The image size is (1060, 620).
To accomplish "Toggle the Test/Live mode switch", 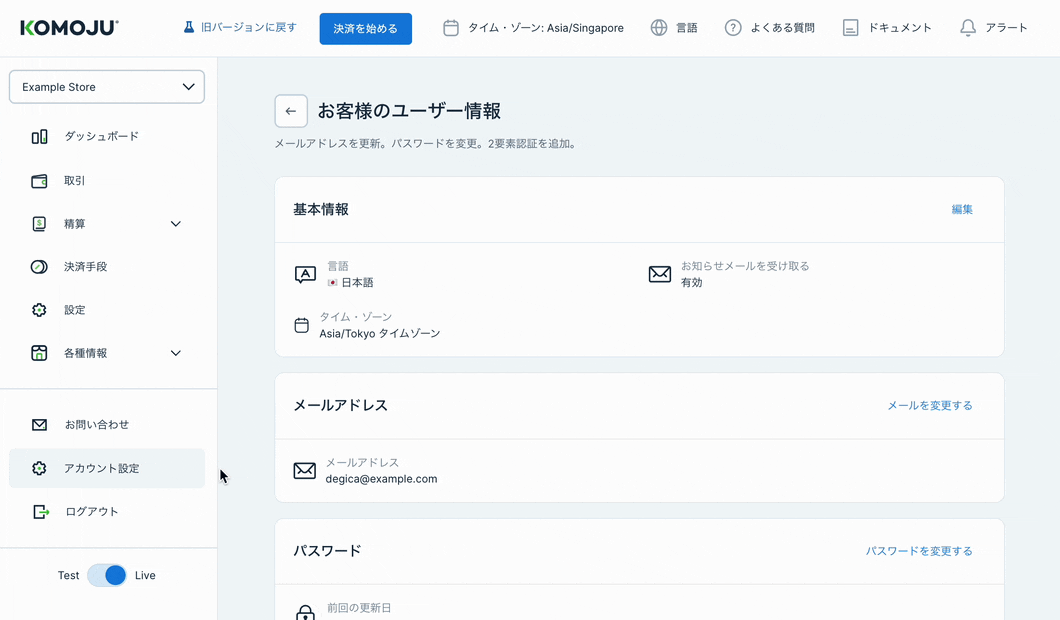I will (107, 575).
